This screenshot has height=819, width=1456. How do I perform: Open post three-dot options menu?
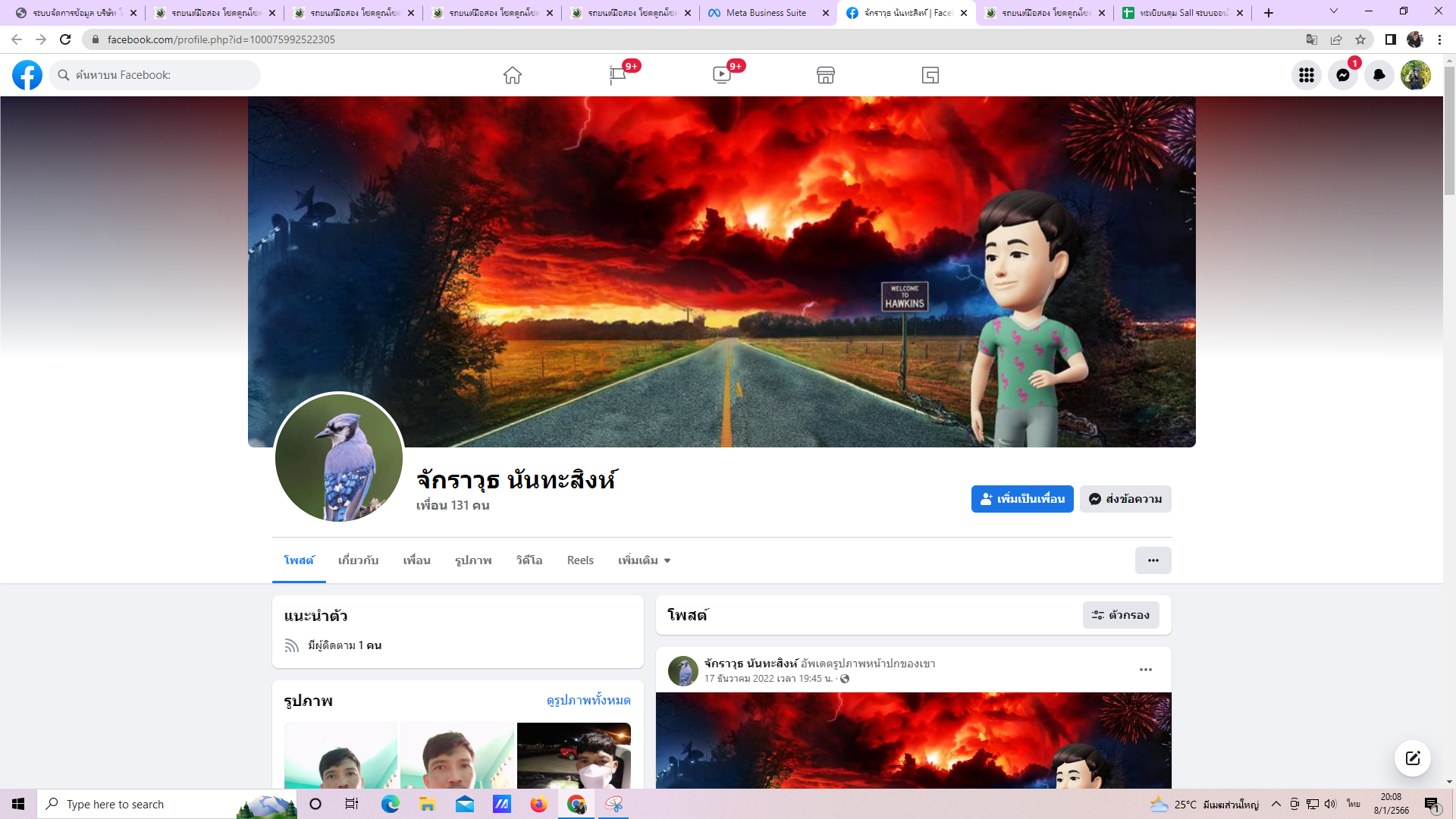1145,670
